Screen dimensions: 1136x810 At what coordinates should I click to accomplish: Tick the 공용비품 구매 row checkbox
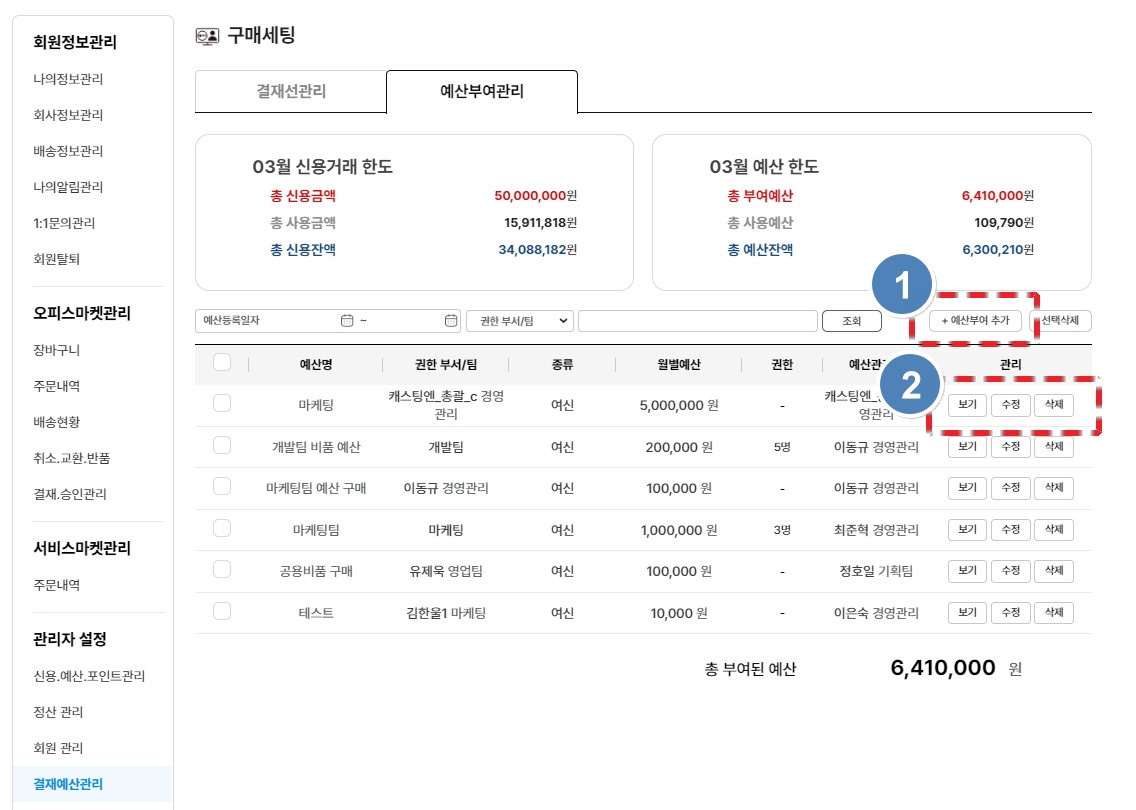pyautogui.click(x=222, y=569)
